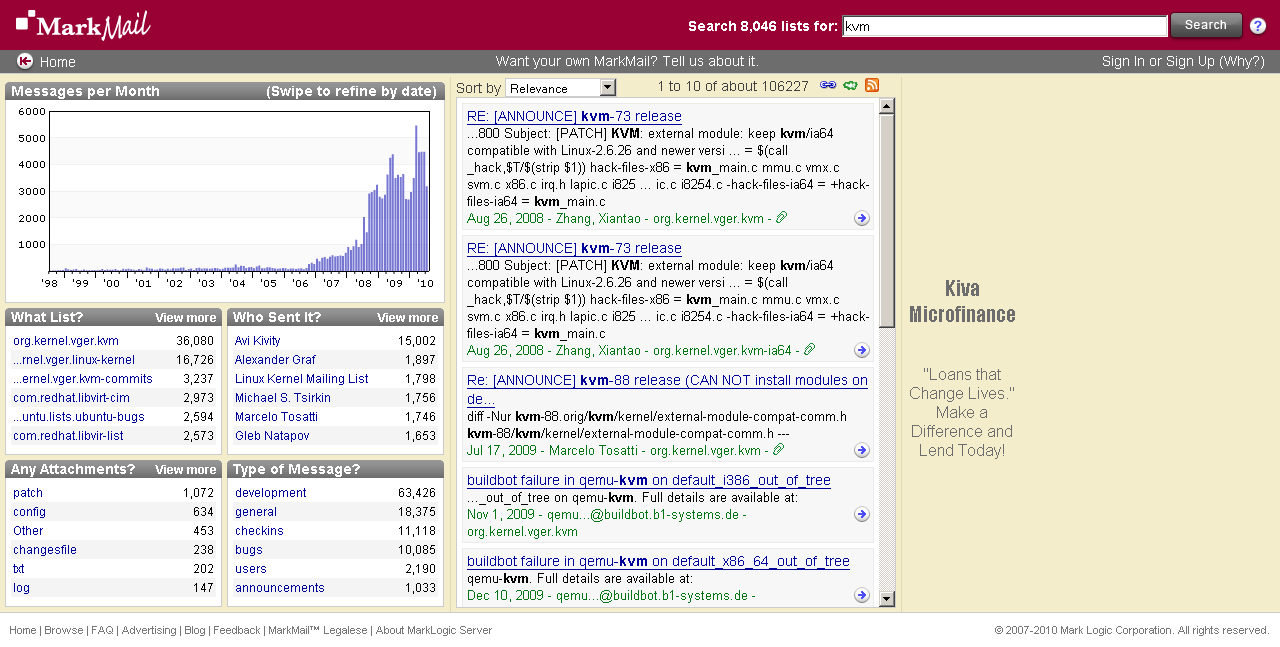The image size is (1280, 647).
Task: Open Blog in the footer
Action: [195, 630]
